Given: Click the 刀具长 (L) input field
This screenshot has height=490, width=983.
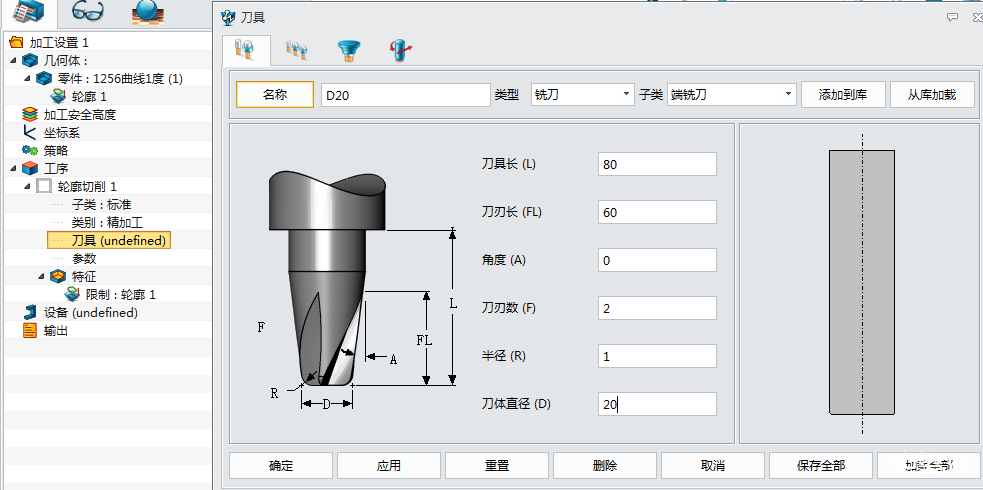Looking at the screenshot, I should click(657, 164).
